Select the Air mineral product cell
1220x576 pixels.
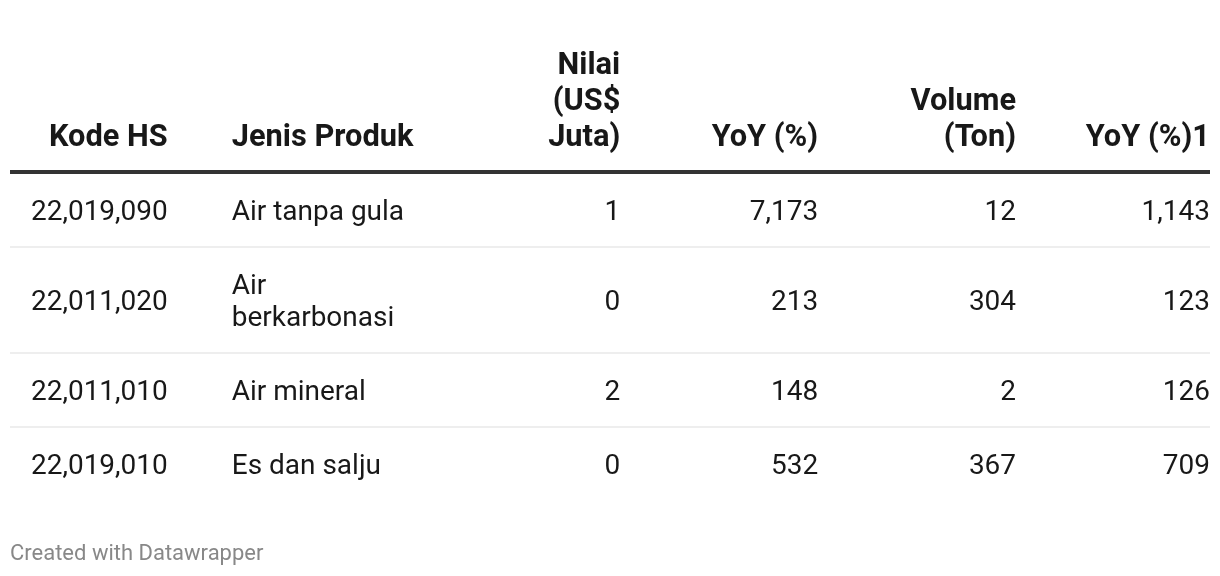(298, 390)
